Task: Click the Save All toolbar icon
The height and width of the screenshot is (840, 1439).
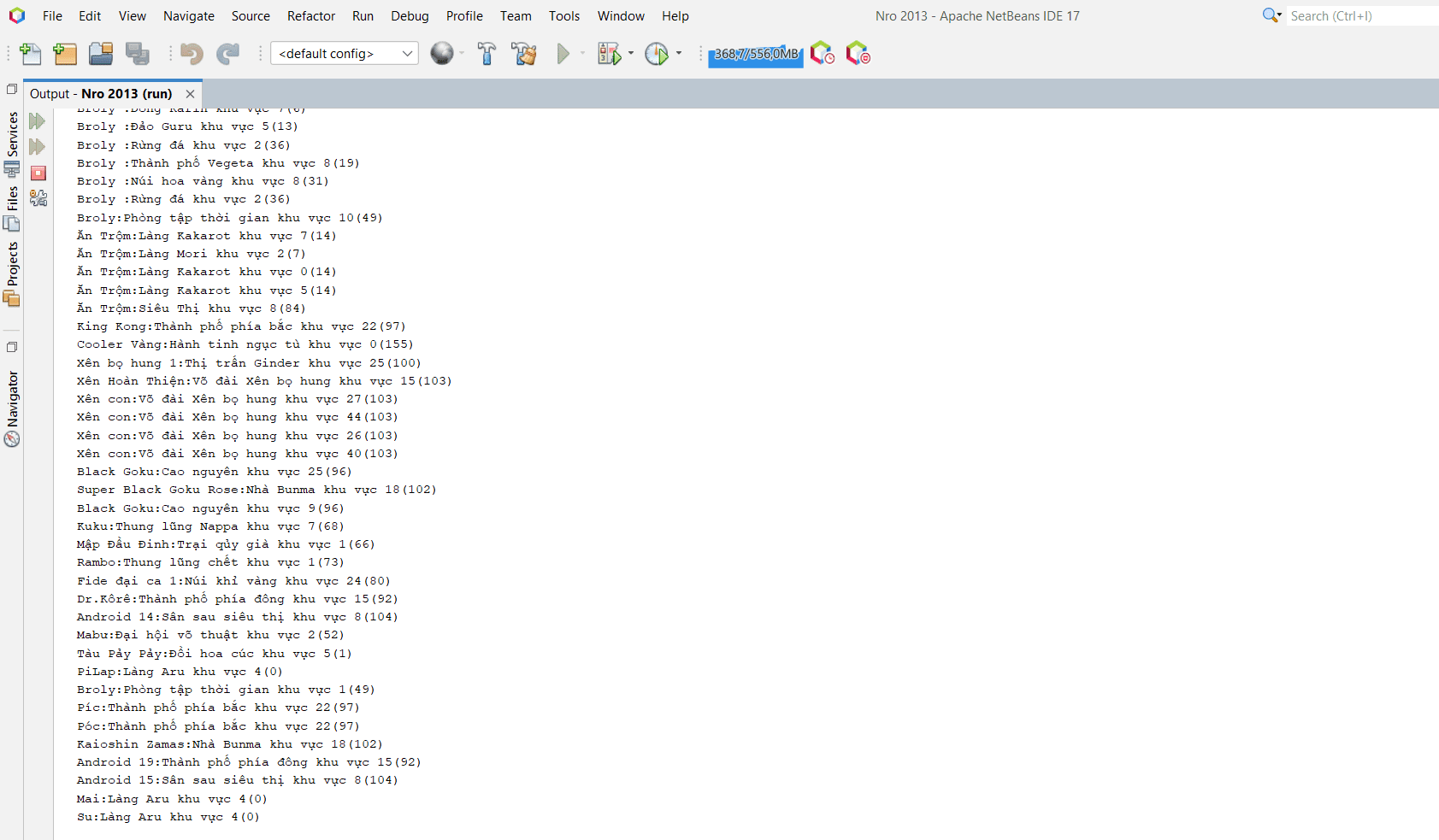Action: 137,54
